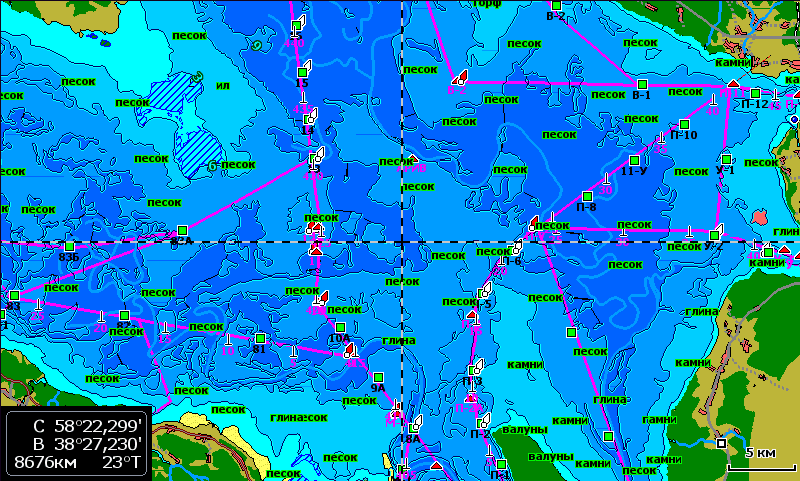Click the pink distance marker 30
Viewport: 800px width, 481px height.
605,188
